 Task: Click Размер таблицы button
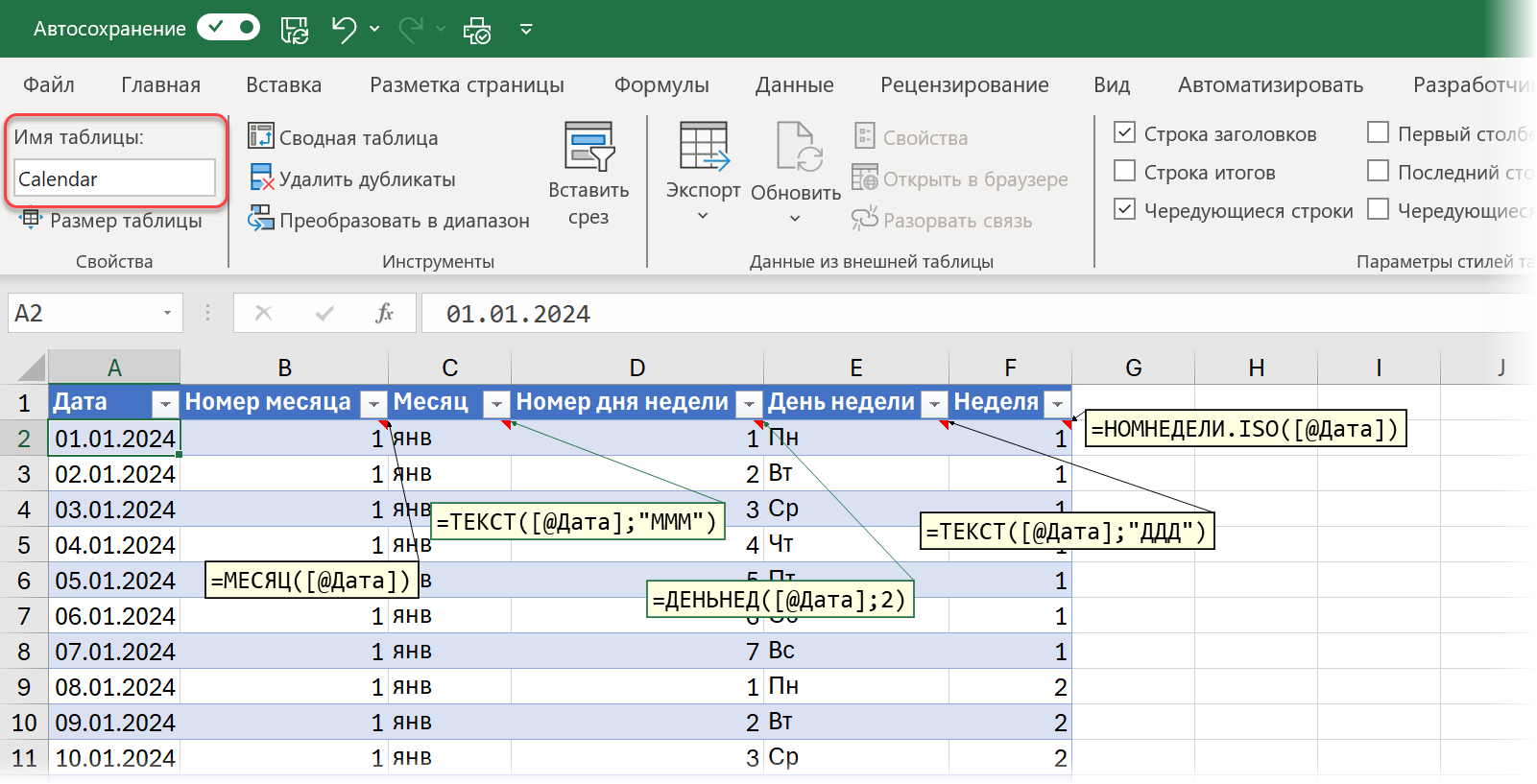pyautogui.click(x=111, y=221)
